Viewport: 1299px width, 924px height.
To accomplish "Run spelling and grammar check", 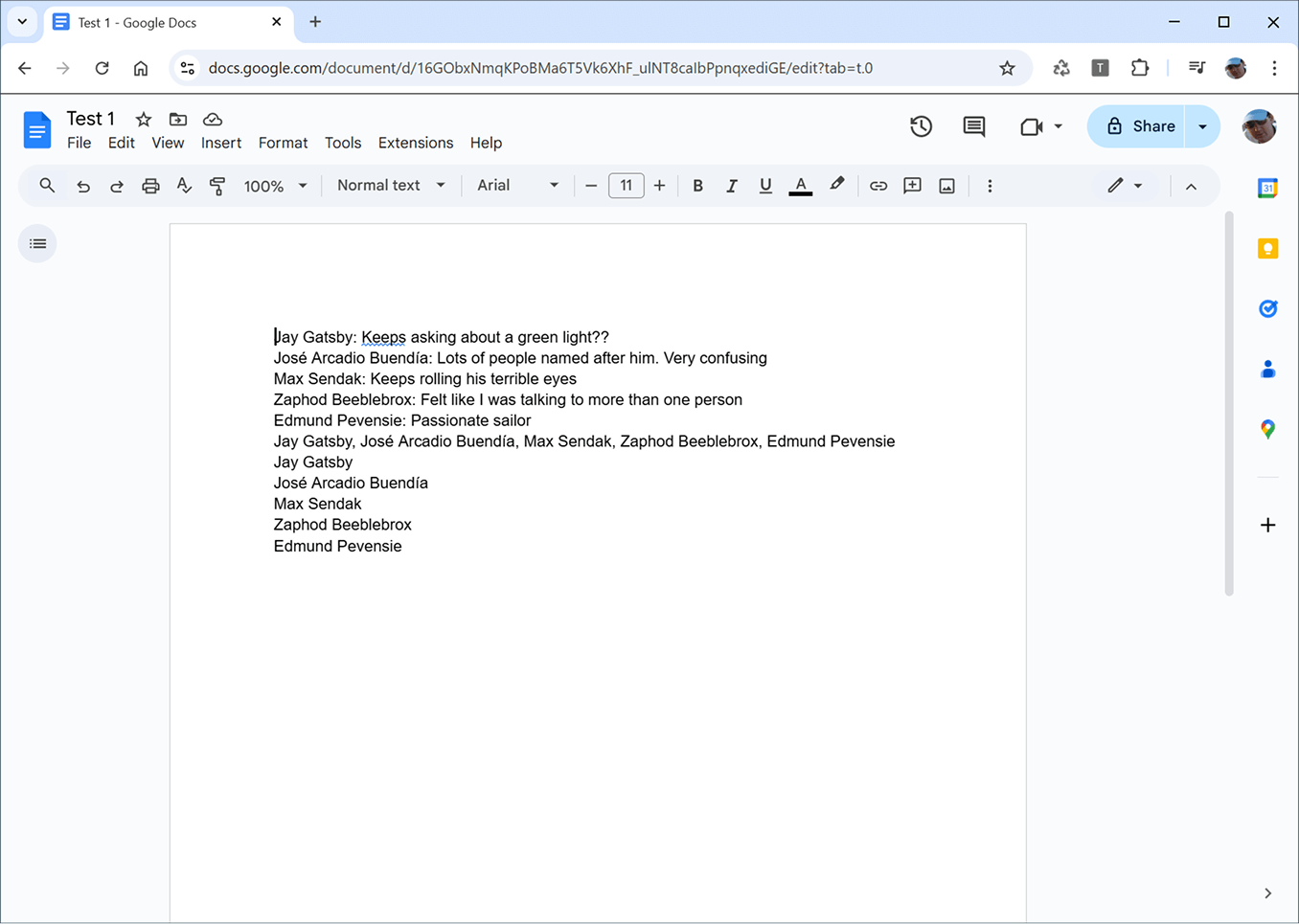I will (x=184, y=186).
